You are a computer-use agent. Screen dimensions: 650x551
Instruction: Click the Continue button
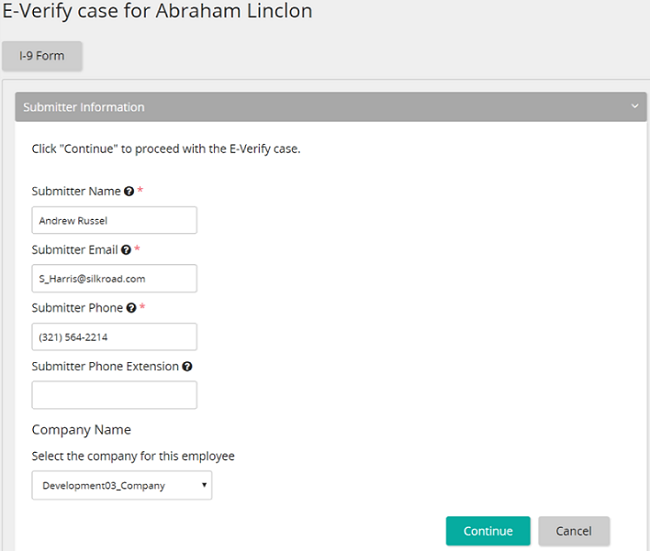pyautogui.click(x=488, y=531)
